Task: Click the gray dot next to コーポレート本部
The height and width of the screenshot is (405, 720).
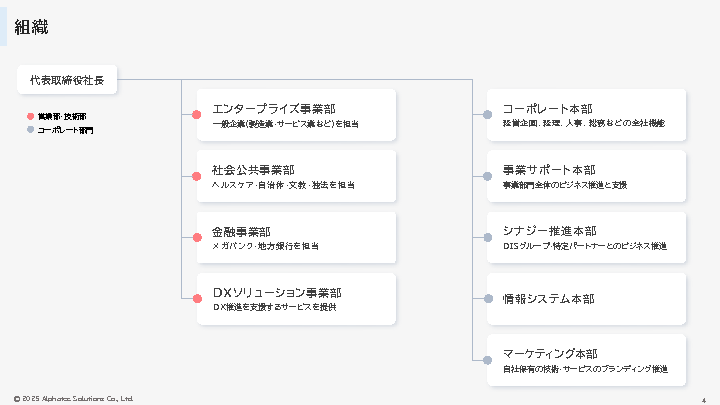Action: [x=487, y=115]
